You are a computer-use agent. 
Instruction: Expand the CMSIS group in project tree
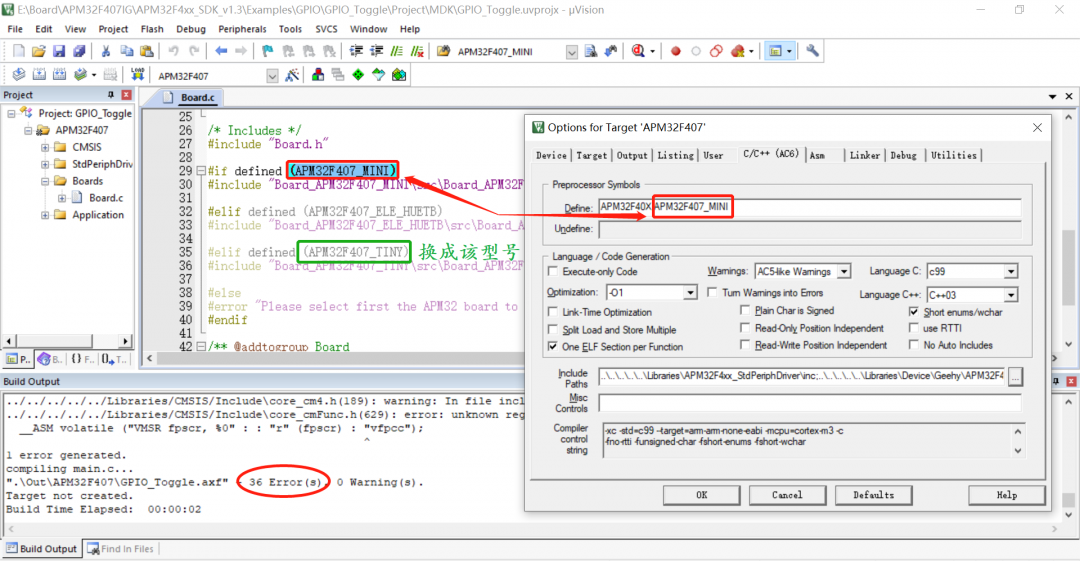click(45, 147)
